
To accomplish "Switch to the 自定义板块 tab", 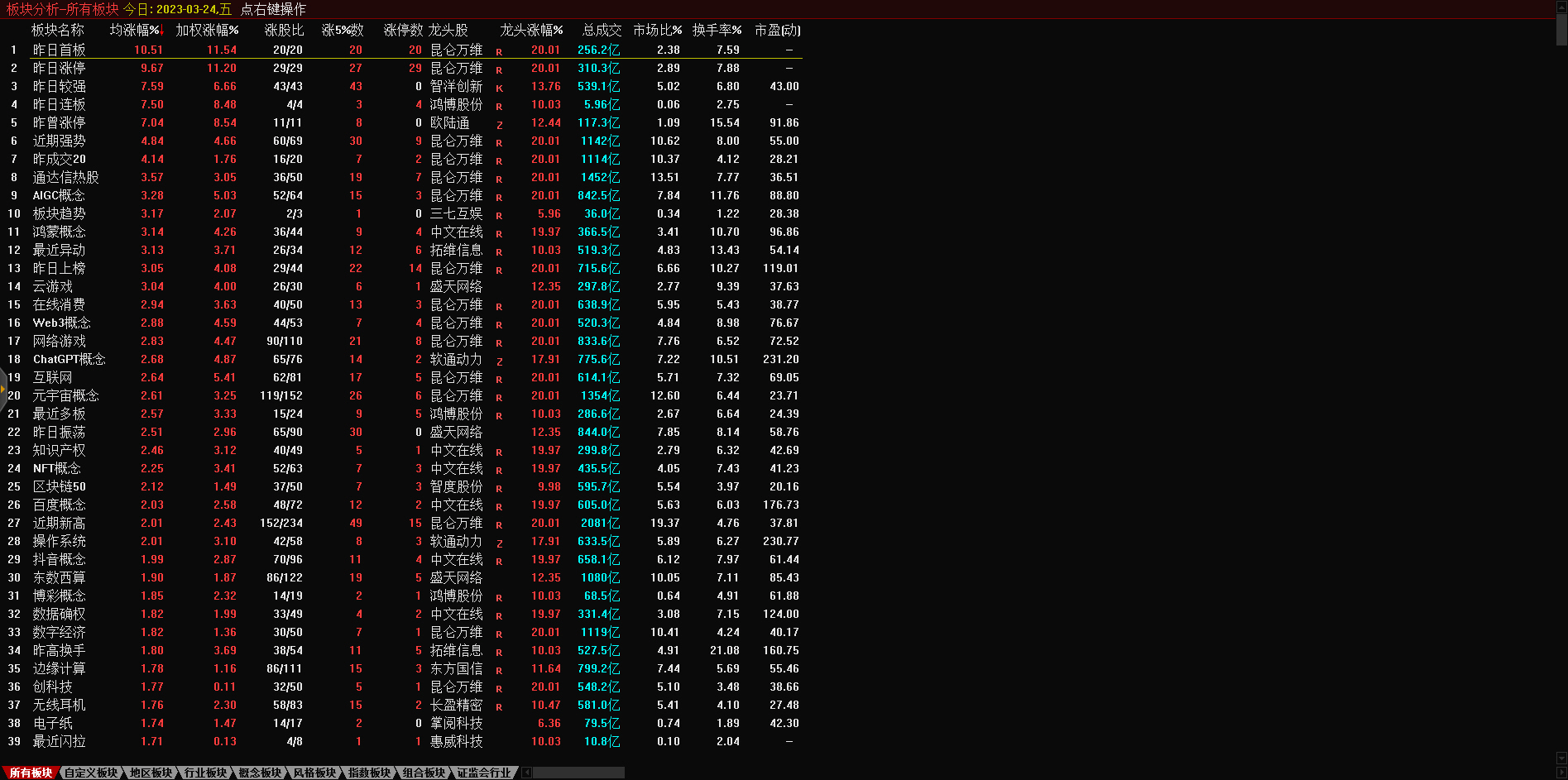I will point(91,773).
